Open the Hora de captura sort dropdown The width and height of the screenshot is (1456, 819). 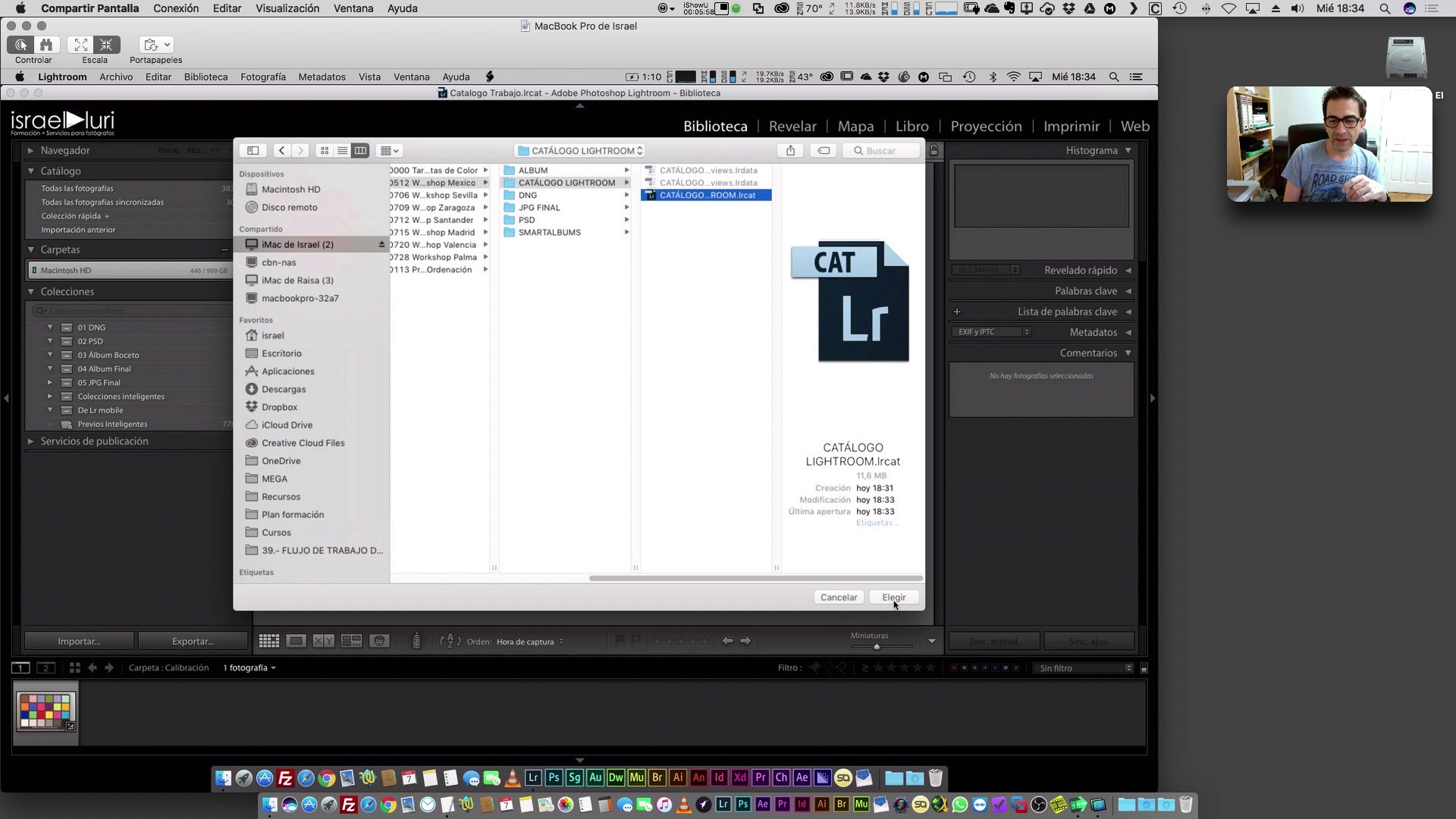tap(530, 642)
